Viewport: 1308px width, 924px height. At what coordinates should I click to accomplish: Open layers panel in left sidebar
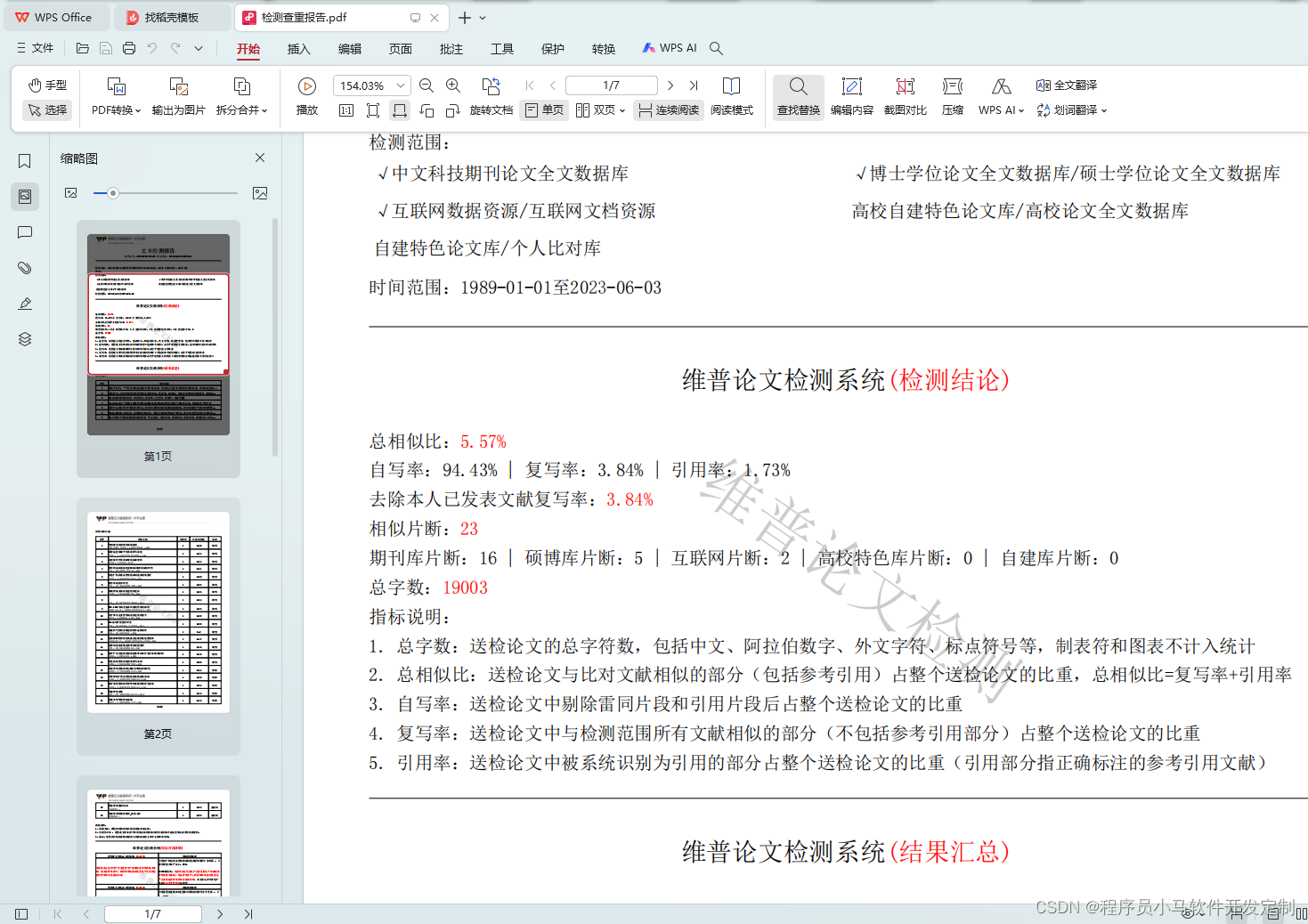point(25,339)
